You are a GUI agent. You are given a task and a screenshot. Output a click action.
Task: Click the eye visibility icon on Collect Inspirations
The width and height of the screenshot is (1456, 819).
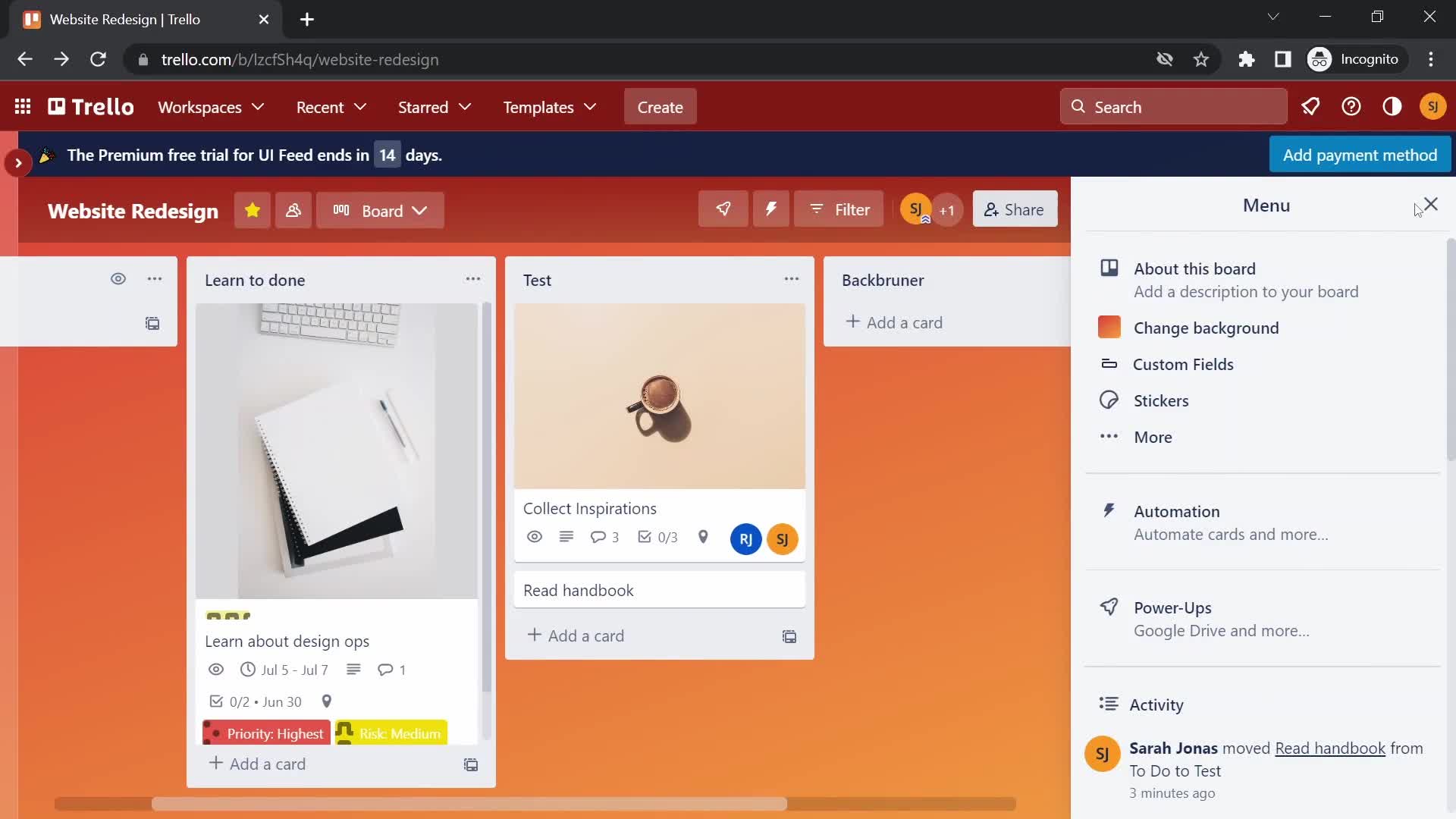533,538
